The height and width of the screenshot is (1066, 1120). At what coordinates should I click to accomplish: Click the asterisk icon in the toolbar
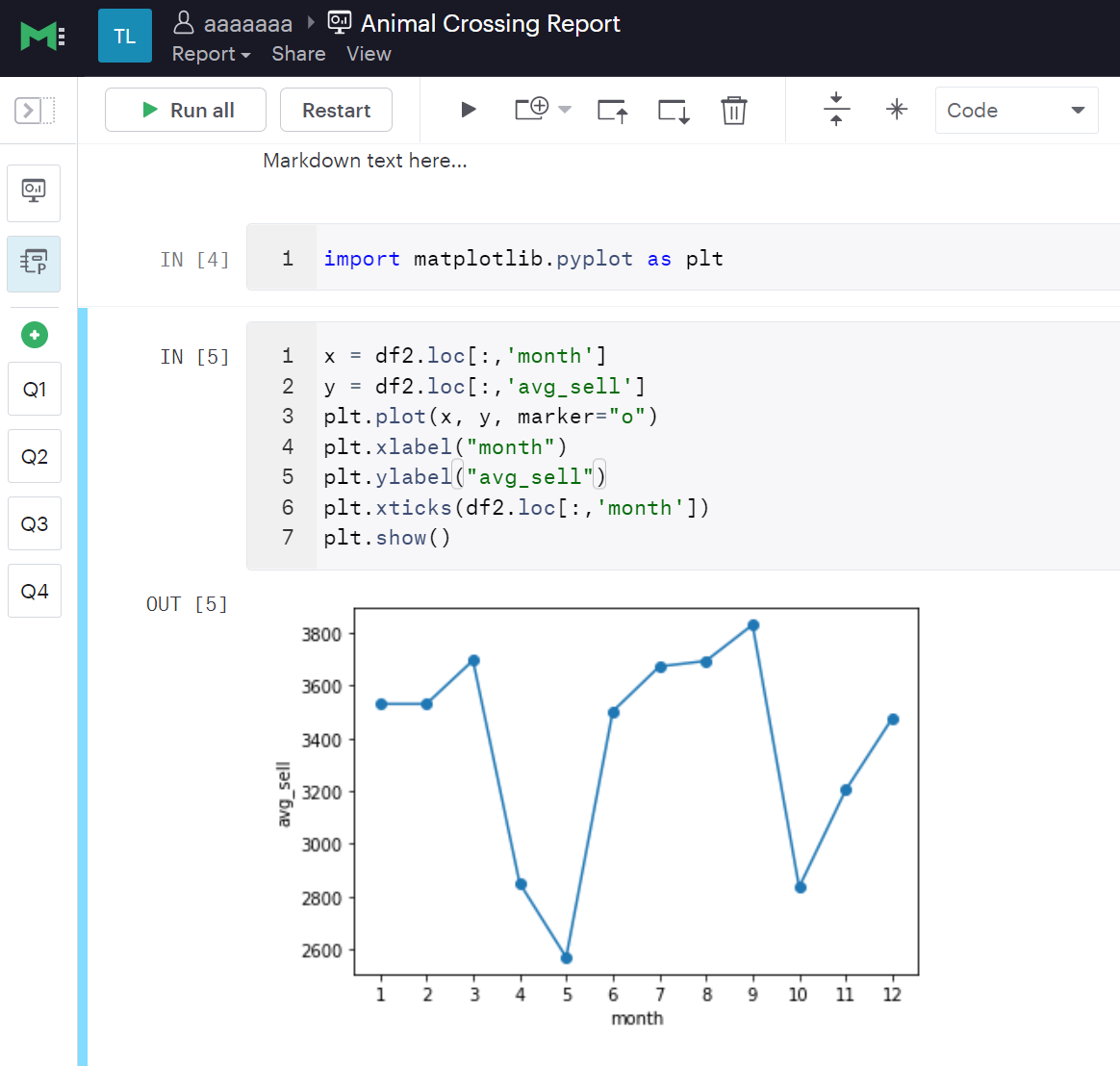pos(897,110)
